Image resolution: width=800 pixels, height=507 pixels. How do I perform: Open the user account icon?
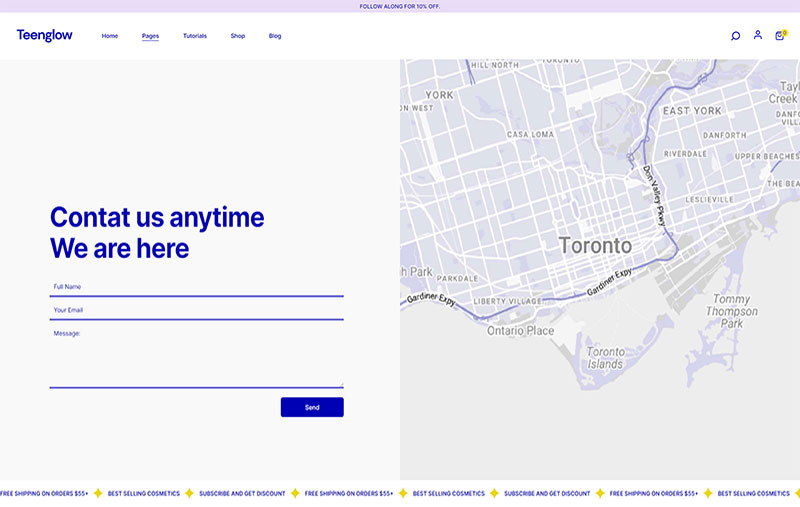point(757,35)
